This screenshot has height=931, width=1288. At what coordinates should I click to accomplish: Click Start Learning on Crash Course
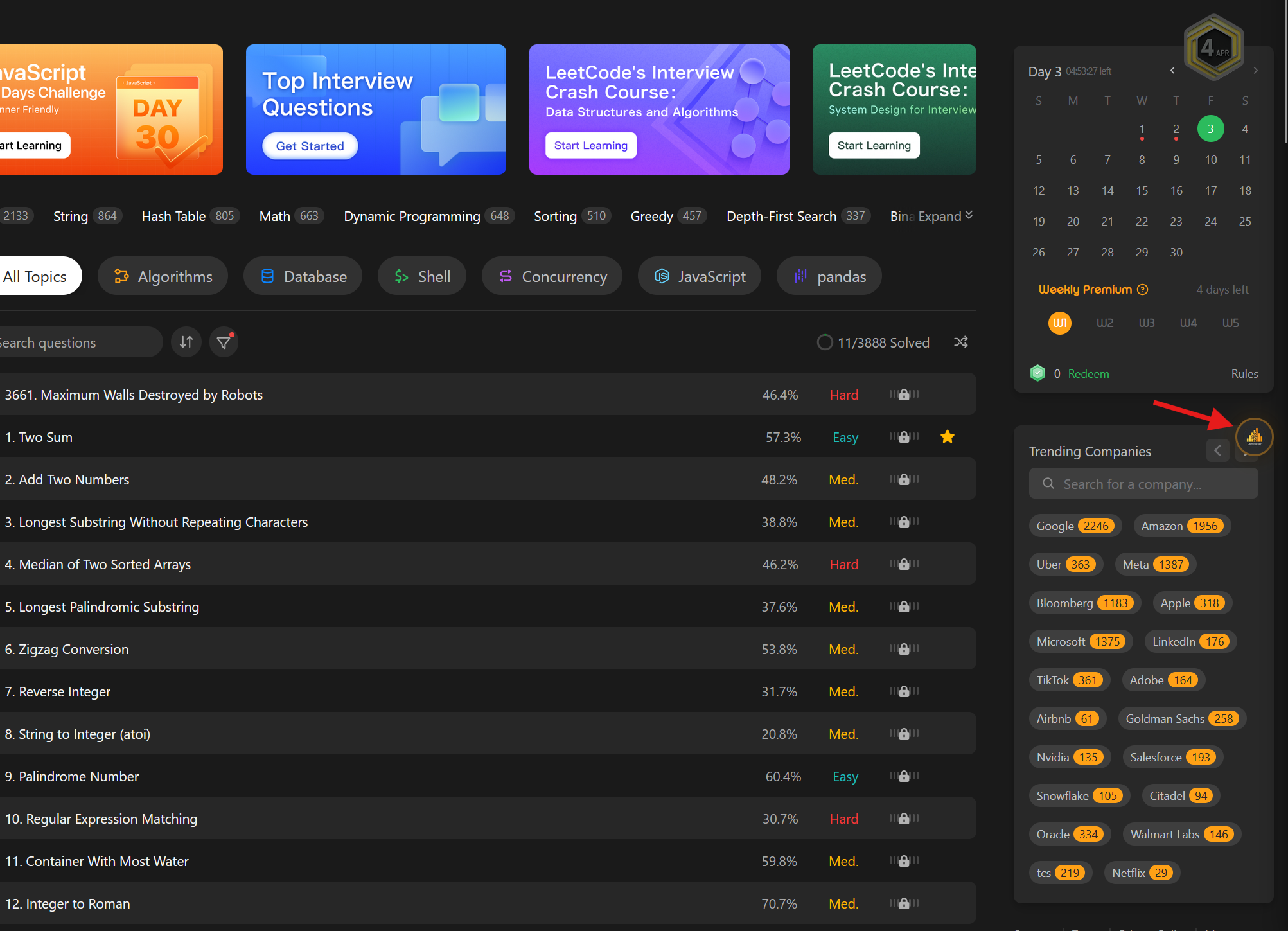coord(590,145)
